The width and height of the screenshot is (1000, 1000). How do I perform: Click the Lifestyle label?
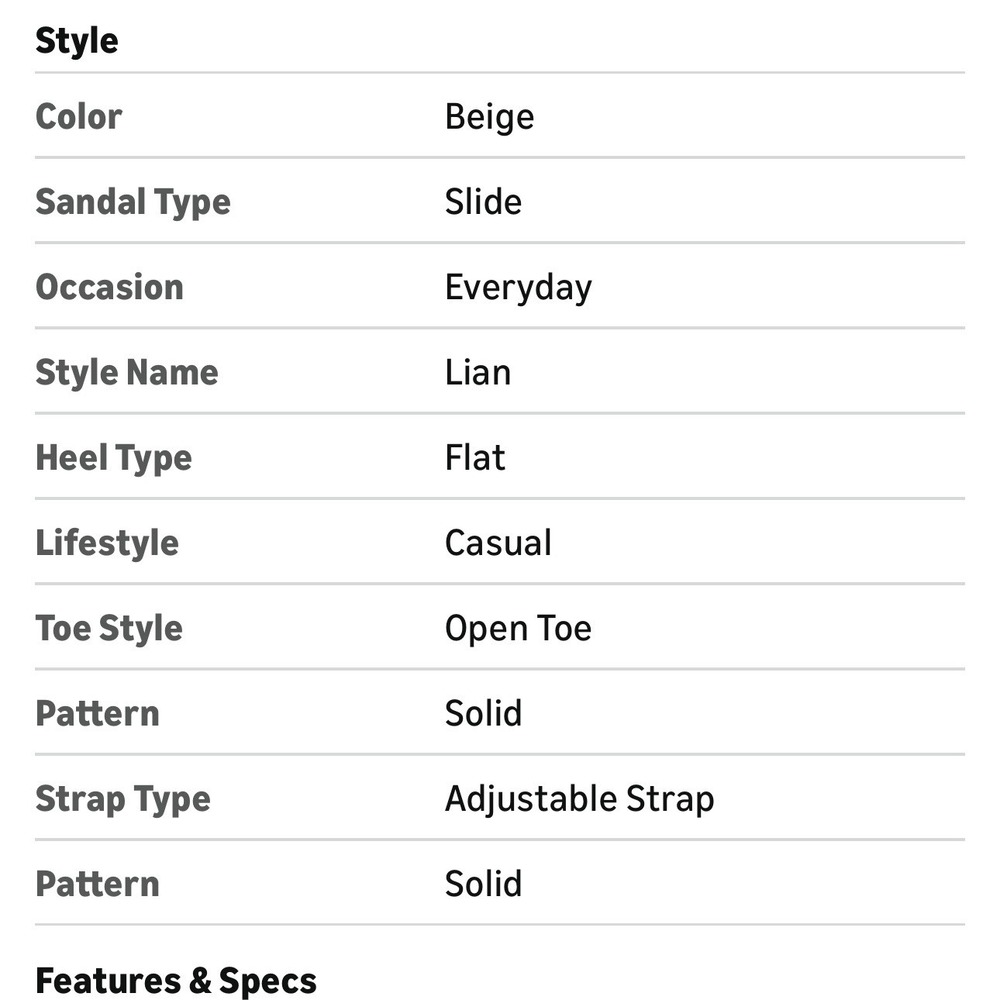[107, 543]
